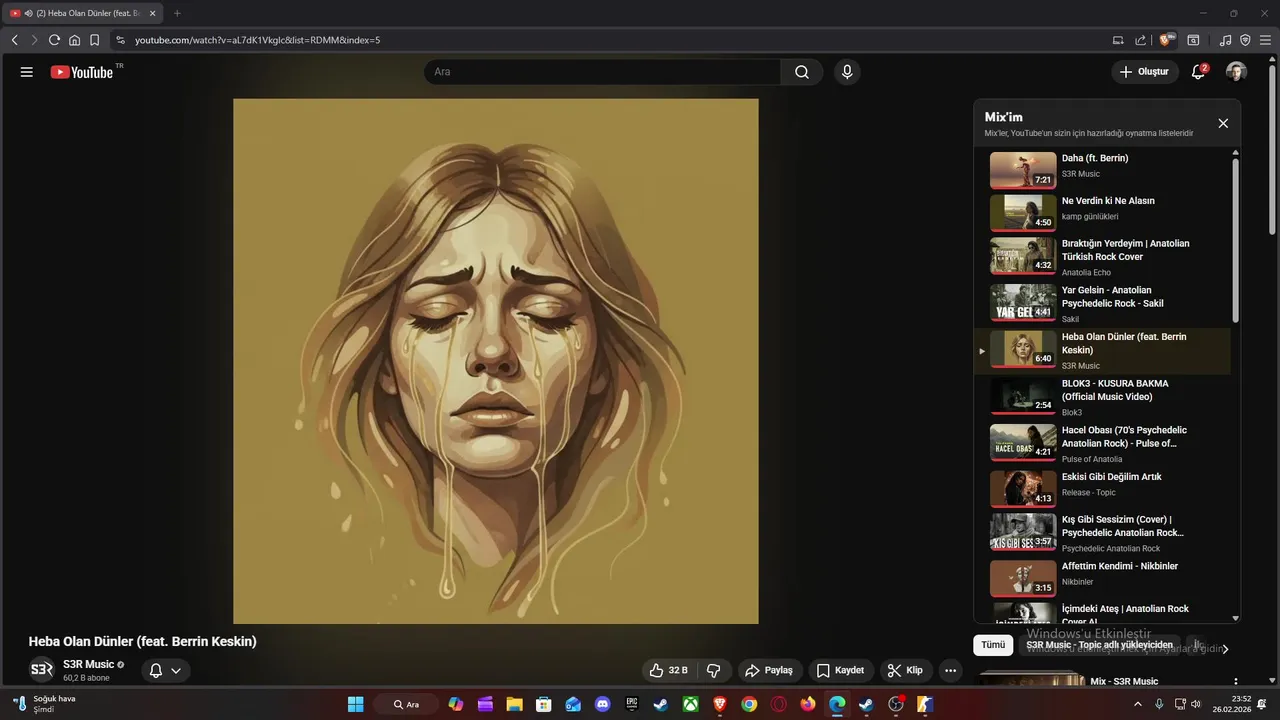Play Yar Gelsin Anatolian Psychedelic Rock
Screen dimensions: 1280x720
click(1102, 303)
